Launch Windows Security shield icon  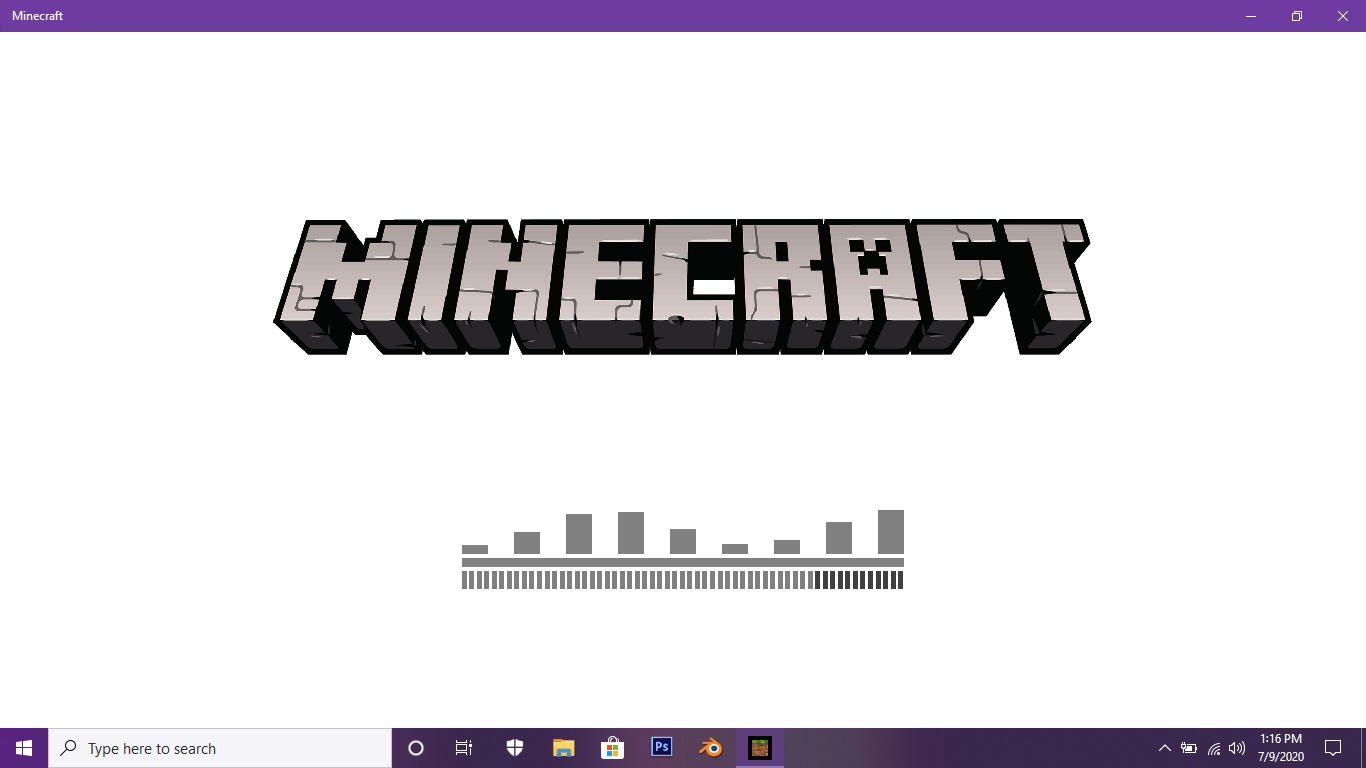pos(514,748)
